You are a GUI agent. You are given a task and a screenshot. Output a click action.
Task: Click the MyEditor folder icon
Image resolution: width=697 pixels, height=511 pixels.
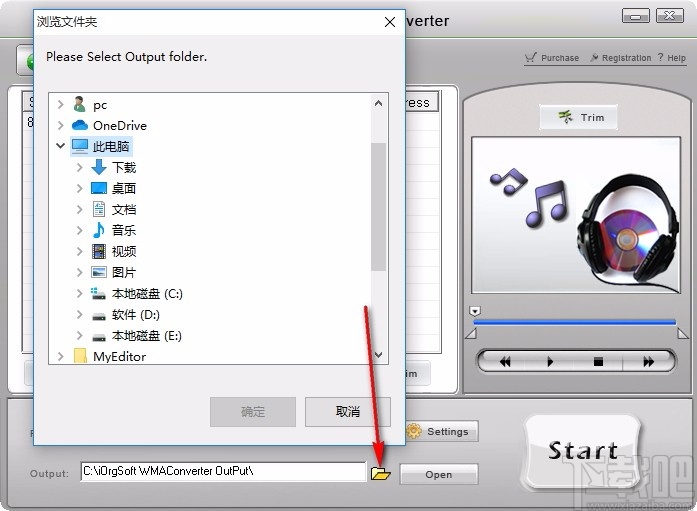(x=80, y=356)
